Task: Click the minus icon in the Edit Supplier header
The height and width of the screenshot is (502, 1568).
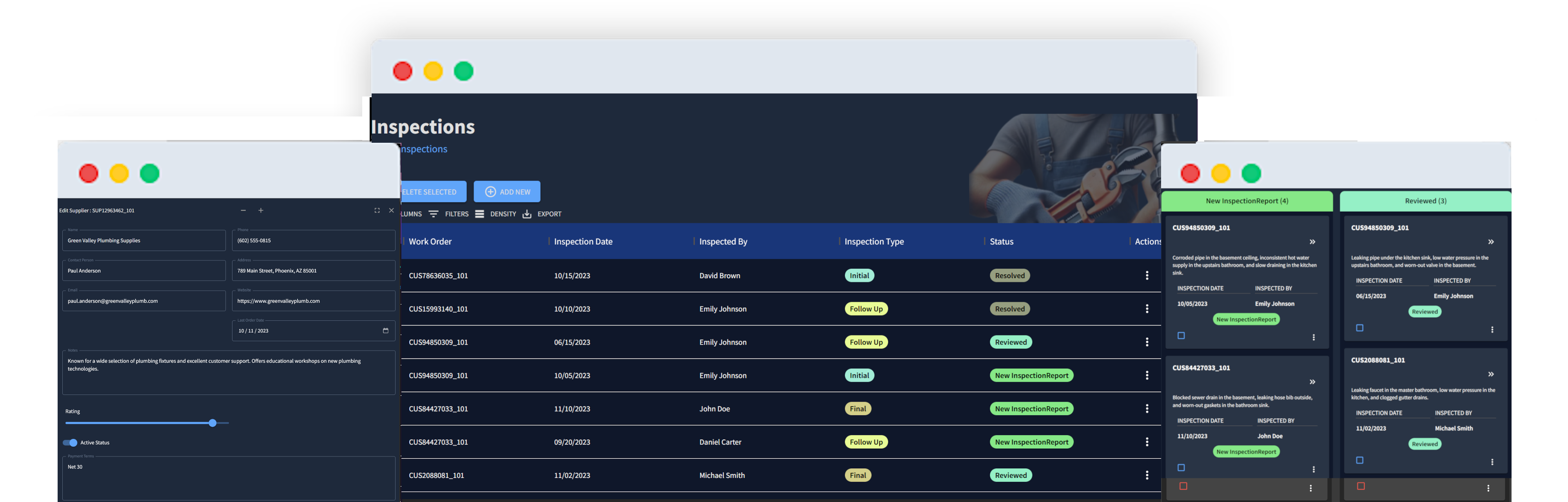Action: (x=243, y=210)
